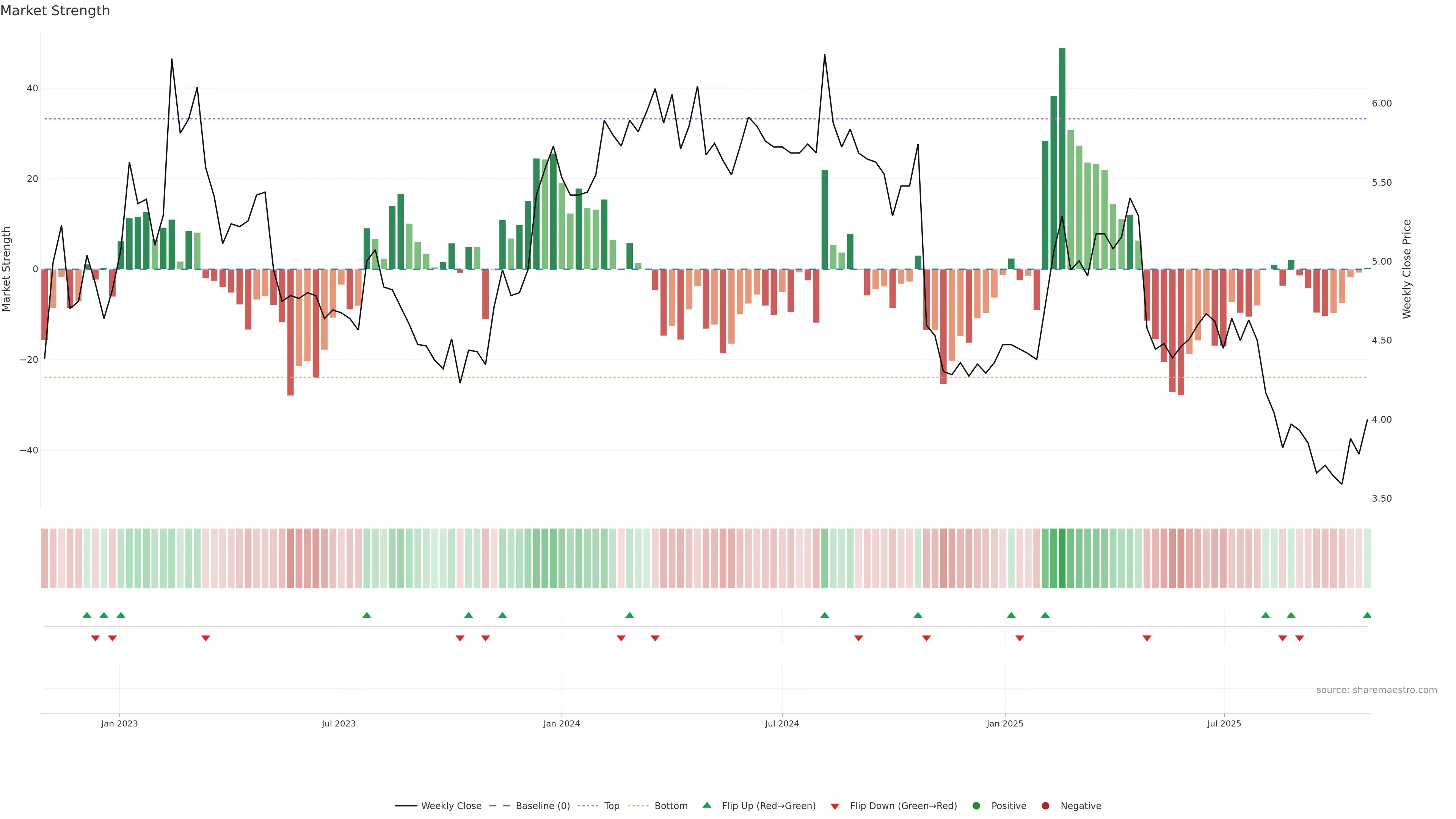
Task: Click red Flip Down legend triangle
Action: tap(835, 806)
